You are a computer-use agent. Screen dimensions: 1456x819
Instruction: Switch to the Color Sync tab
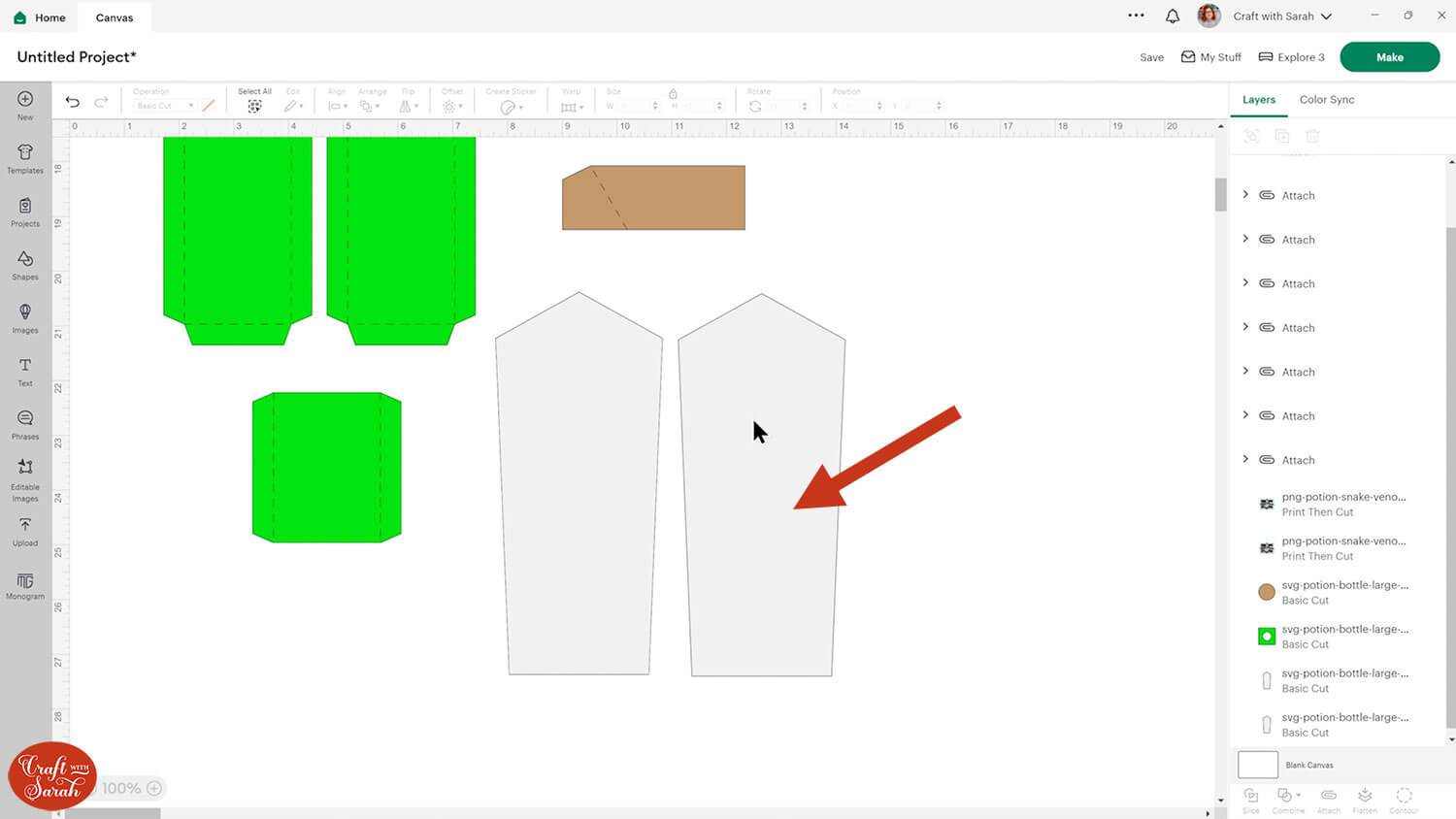[x=1327, y=100]
